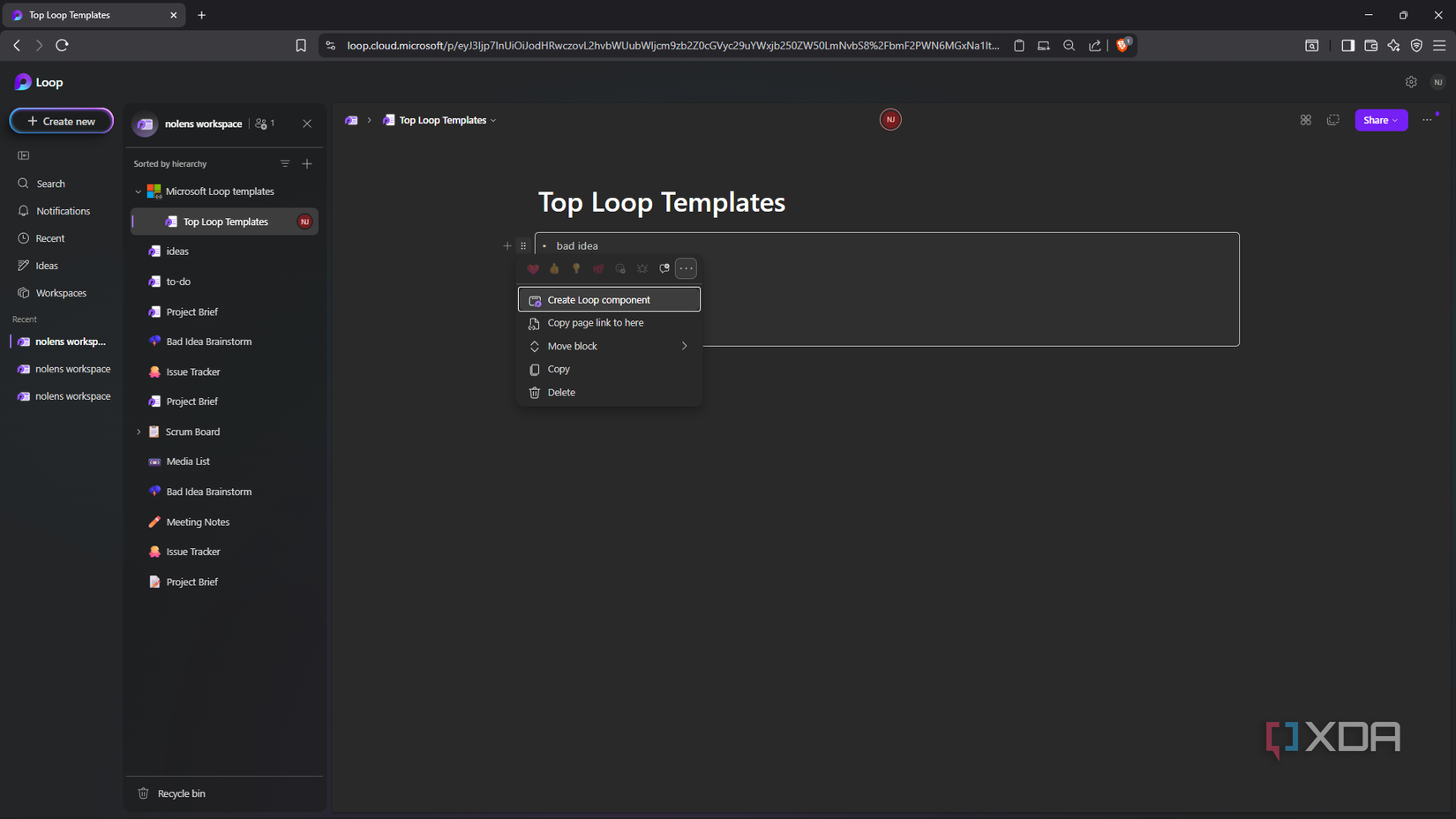Open the Share dropdown menu
The width and height of the screenshot is (1456, 819).
click(1381, 119)
